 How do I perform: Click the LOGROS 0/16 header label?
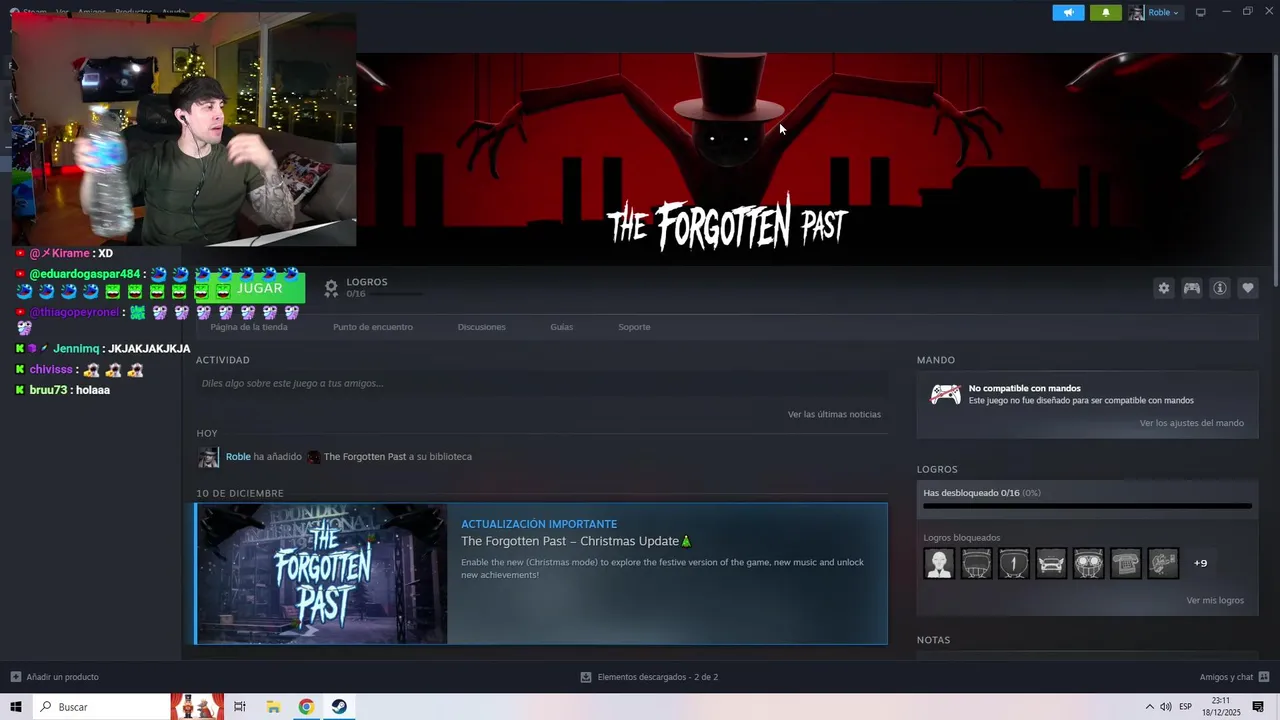367,282
